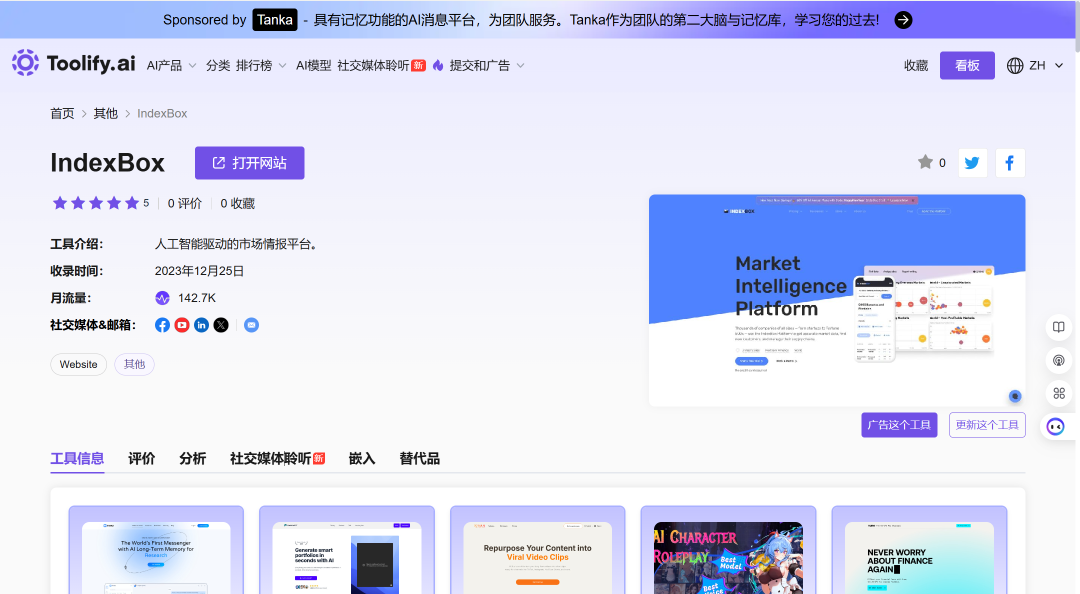Click the 其他 category tag

point(134,365)
